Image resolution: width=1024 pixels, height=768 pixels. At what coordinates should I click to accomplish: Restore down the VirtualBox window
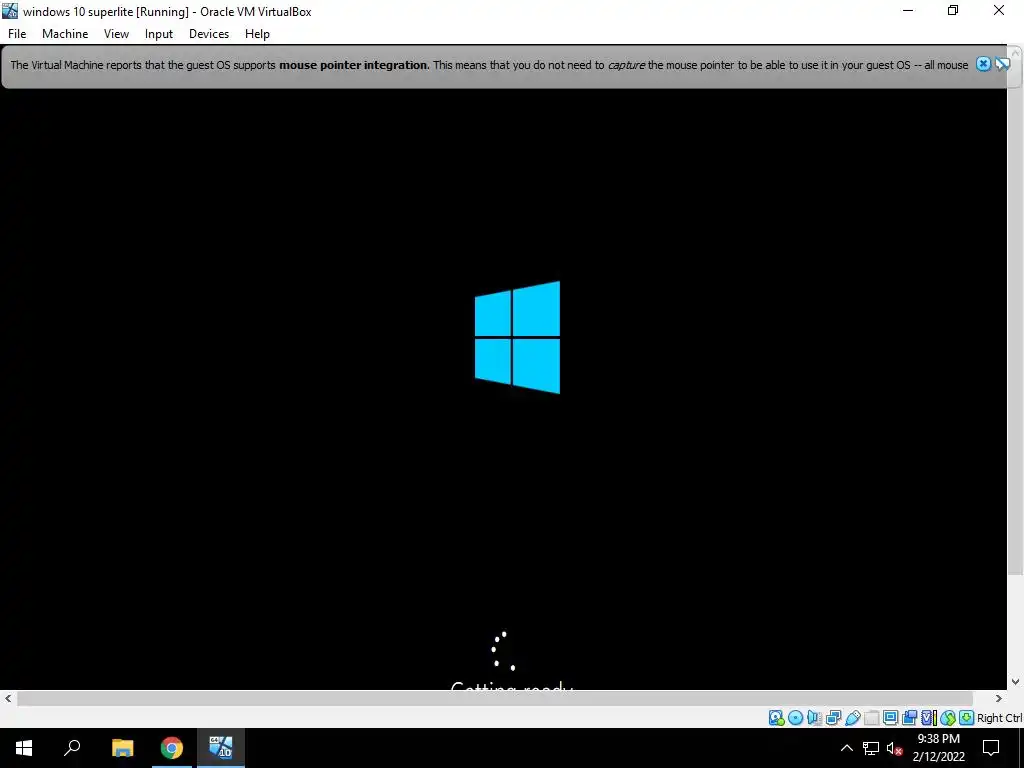953,11
